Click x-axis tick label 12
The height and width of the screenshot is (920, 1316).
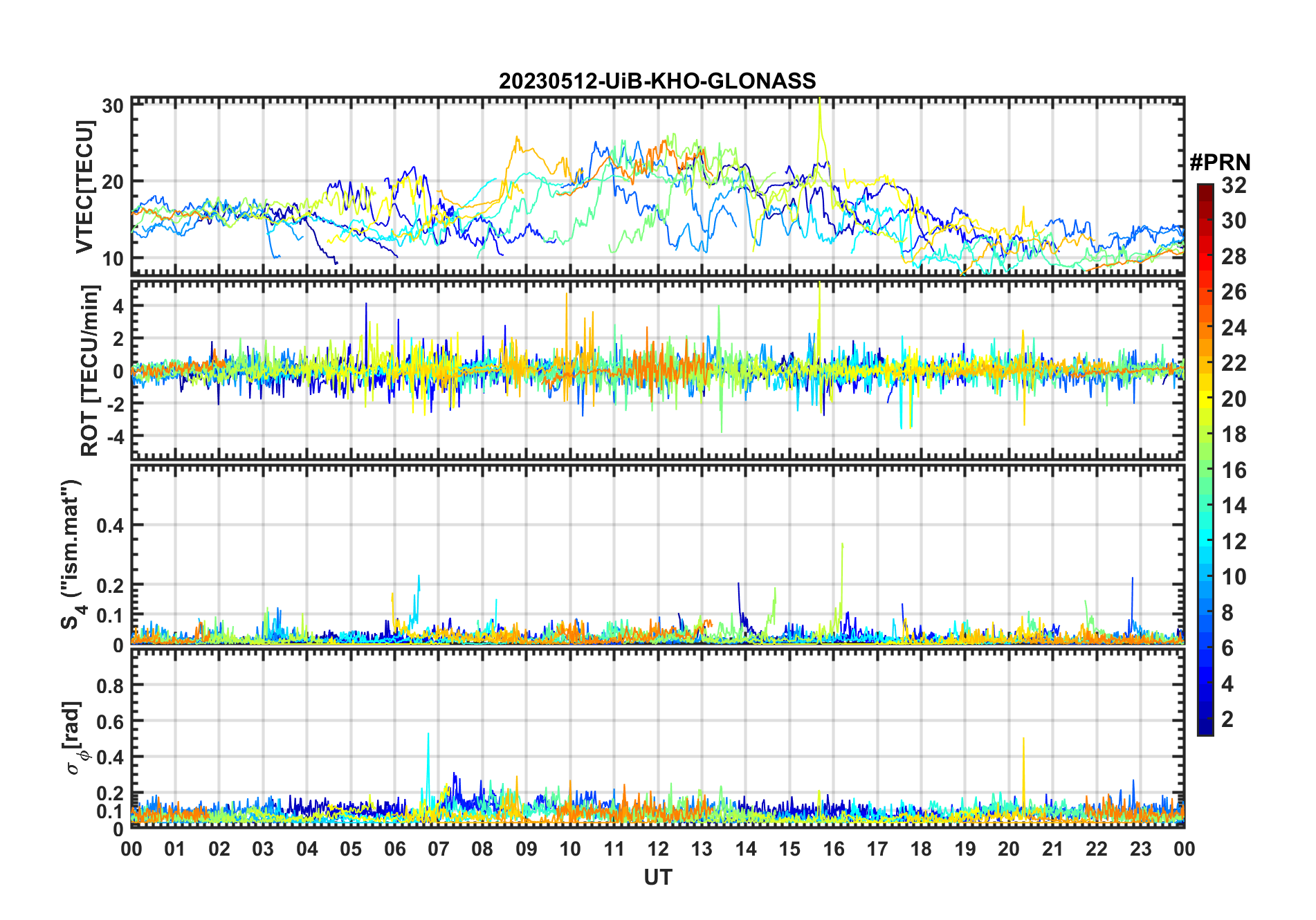658,849
